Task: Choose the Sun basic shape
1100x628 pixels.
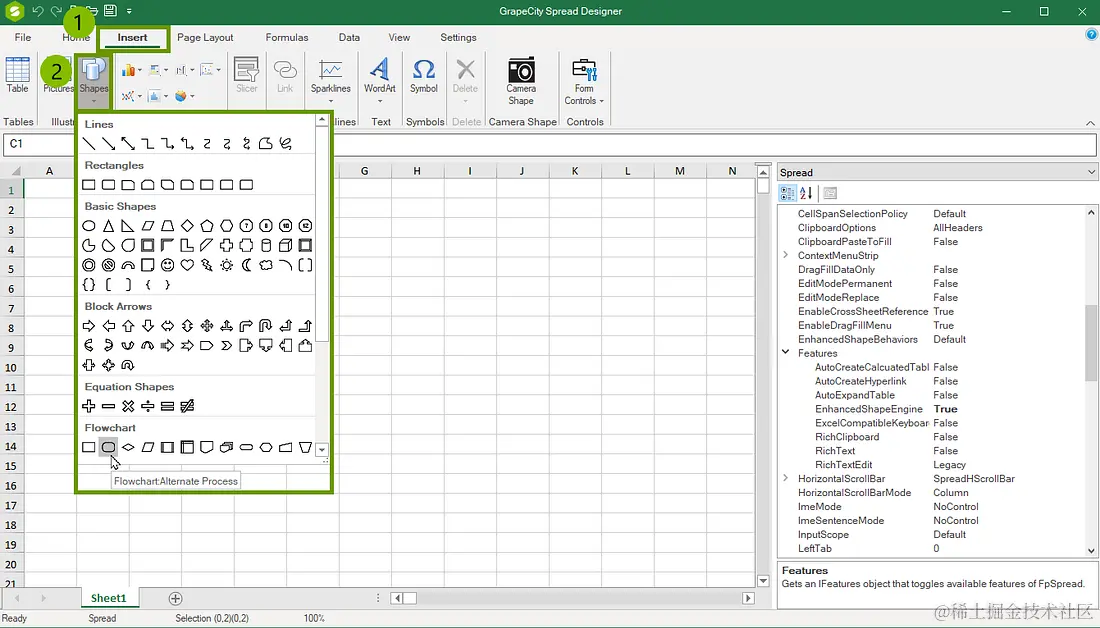Action: 226,265
